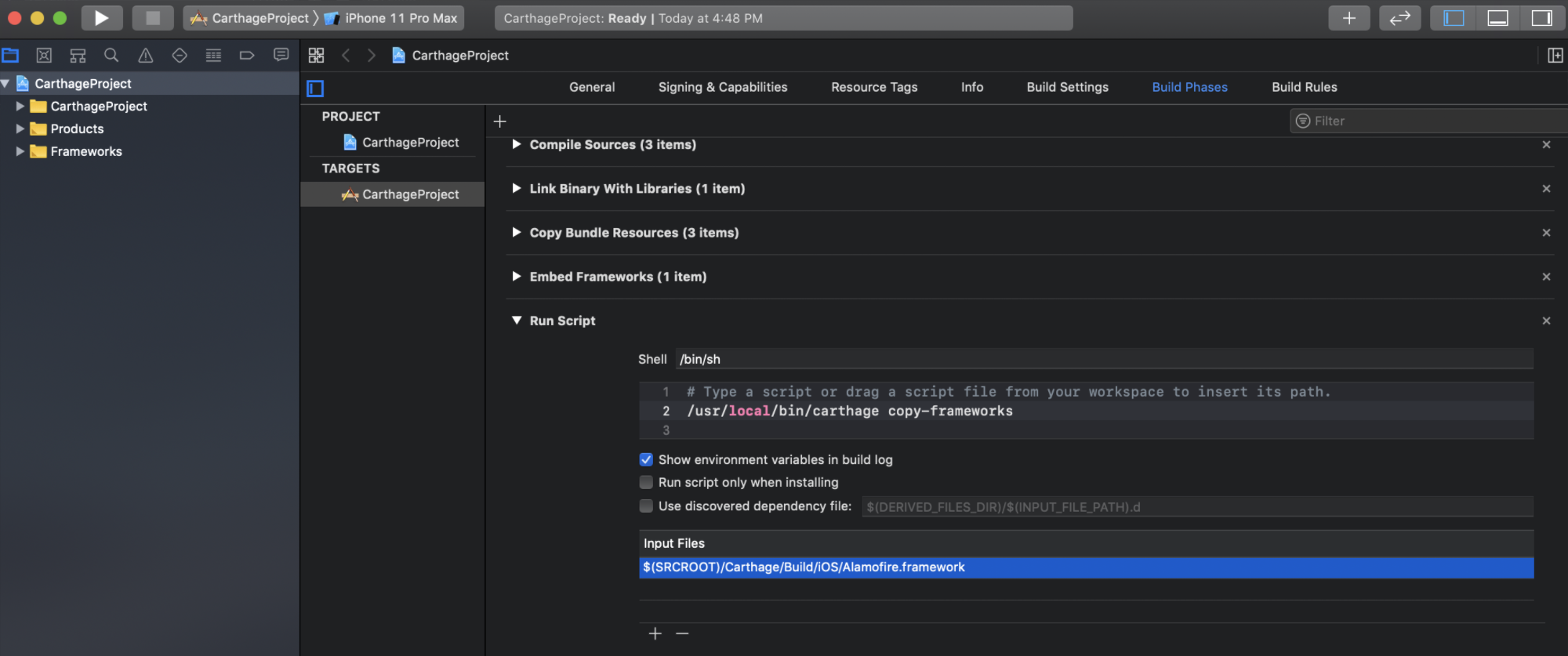Add an editor on the right

(1555, 55)
